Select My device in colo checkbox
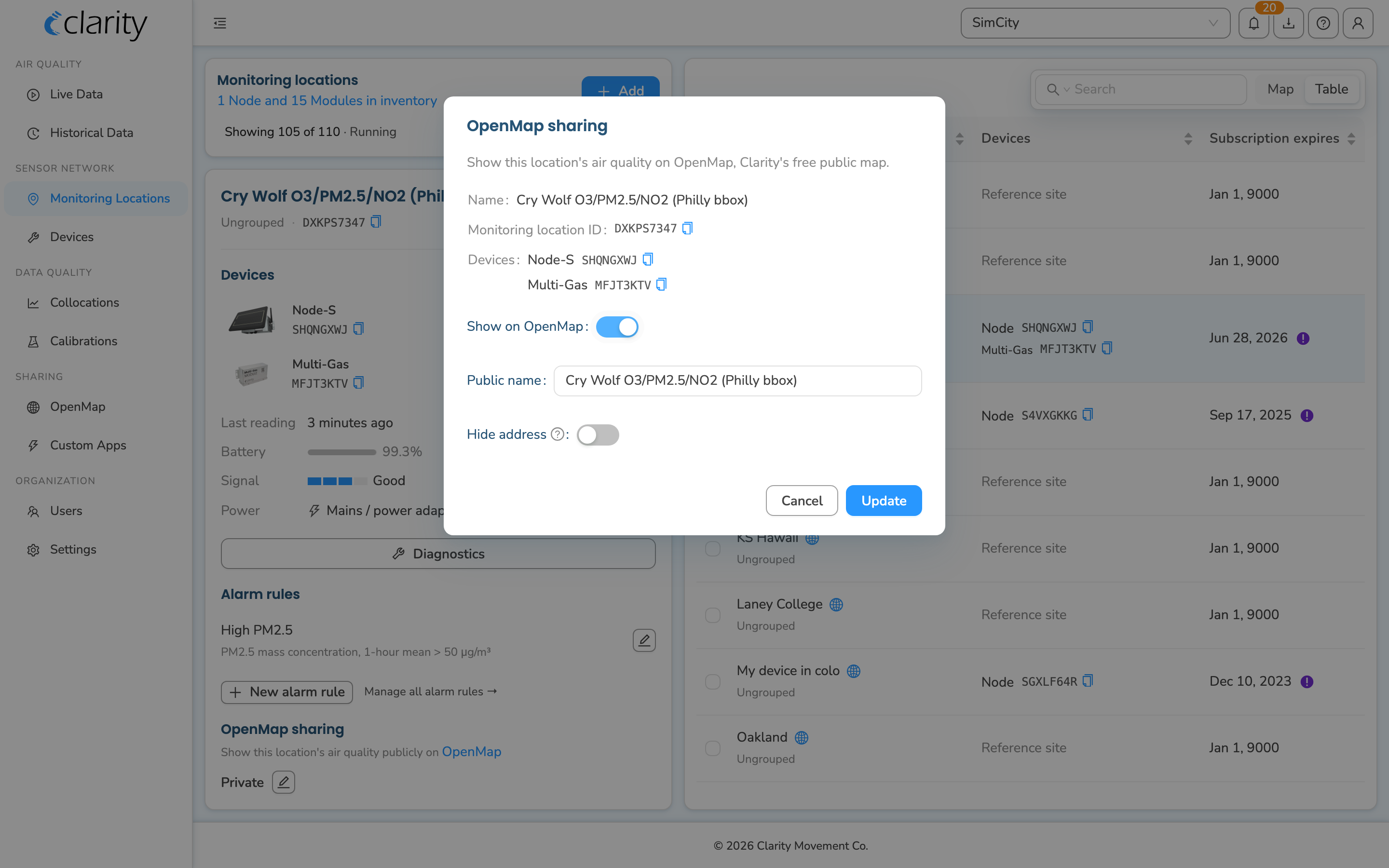Image resolution: width=1389 pixels, height=868 pixels. 712,681
